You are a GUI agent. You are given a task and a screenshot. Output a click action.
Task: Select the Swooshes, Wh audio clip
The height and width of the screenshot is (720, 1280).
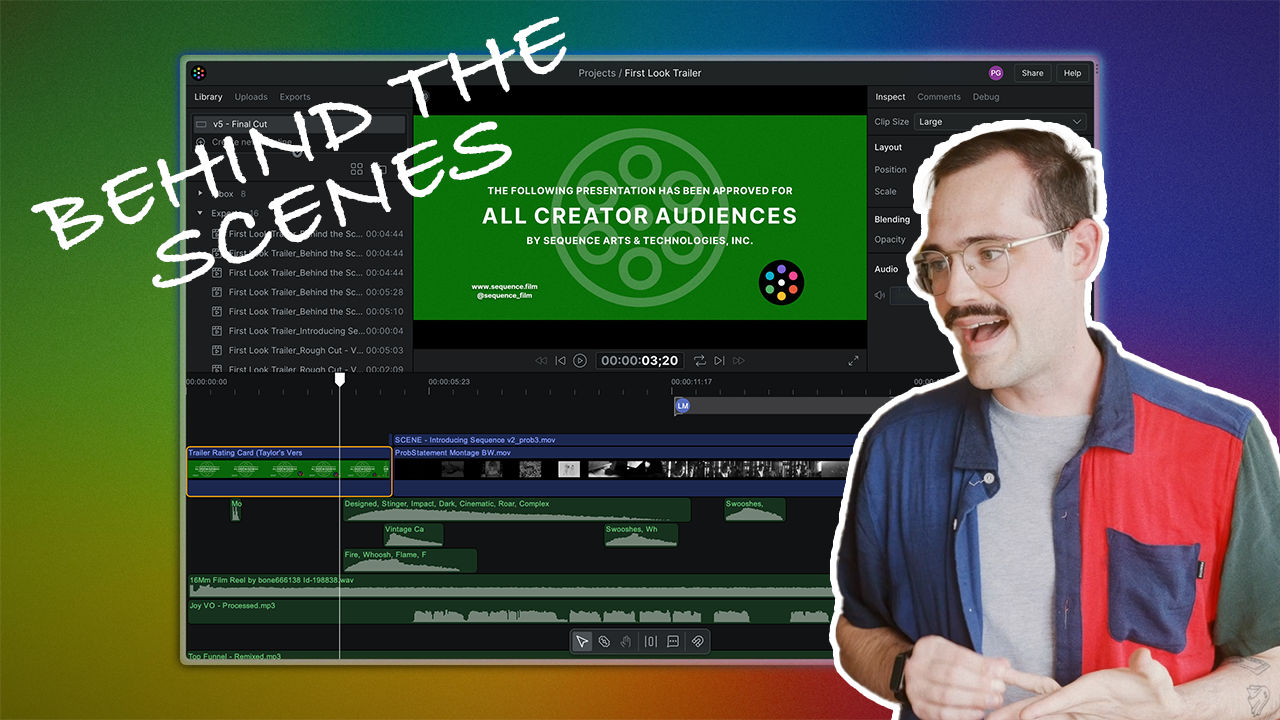pos(641,535)
